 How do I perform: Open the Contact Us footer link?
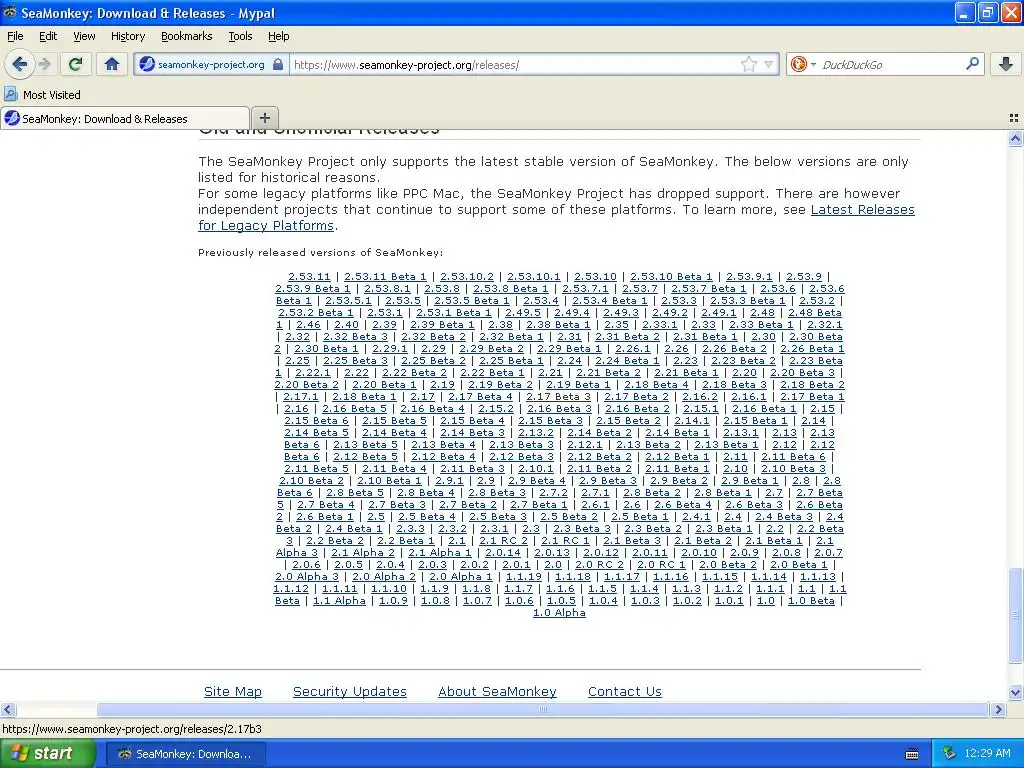tap(624, 691)
